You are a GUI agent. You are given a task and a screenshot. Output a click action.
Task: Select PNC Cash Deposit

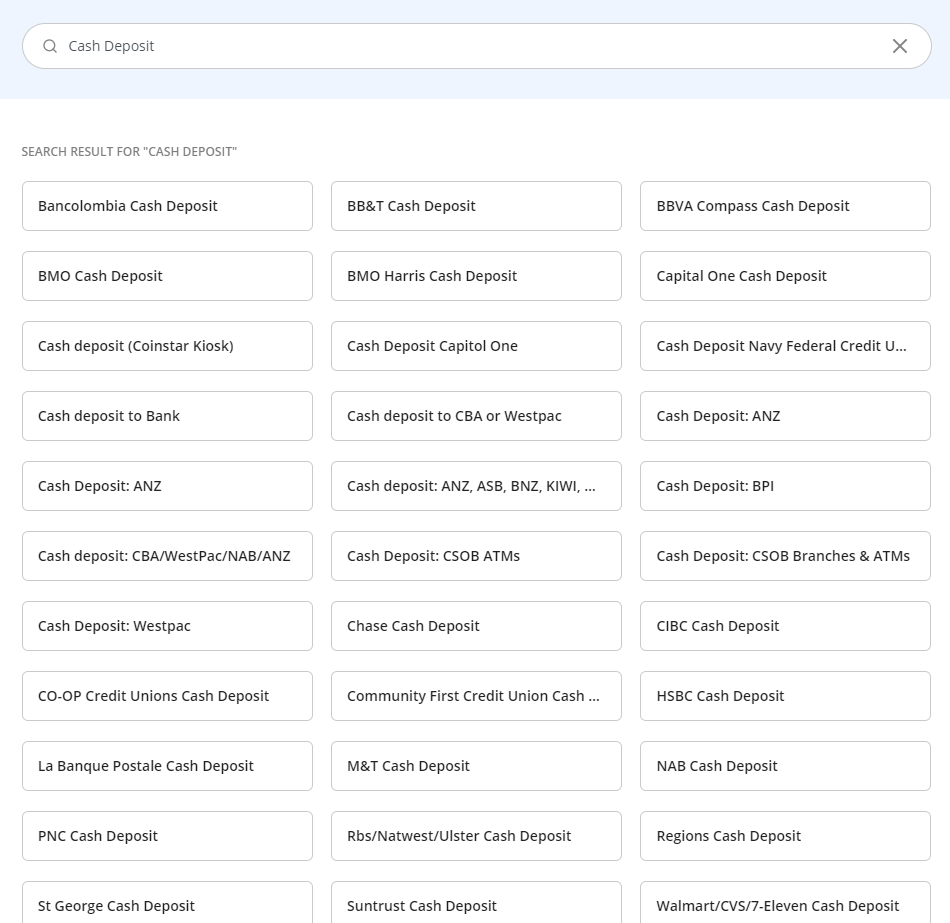167,836
